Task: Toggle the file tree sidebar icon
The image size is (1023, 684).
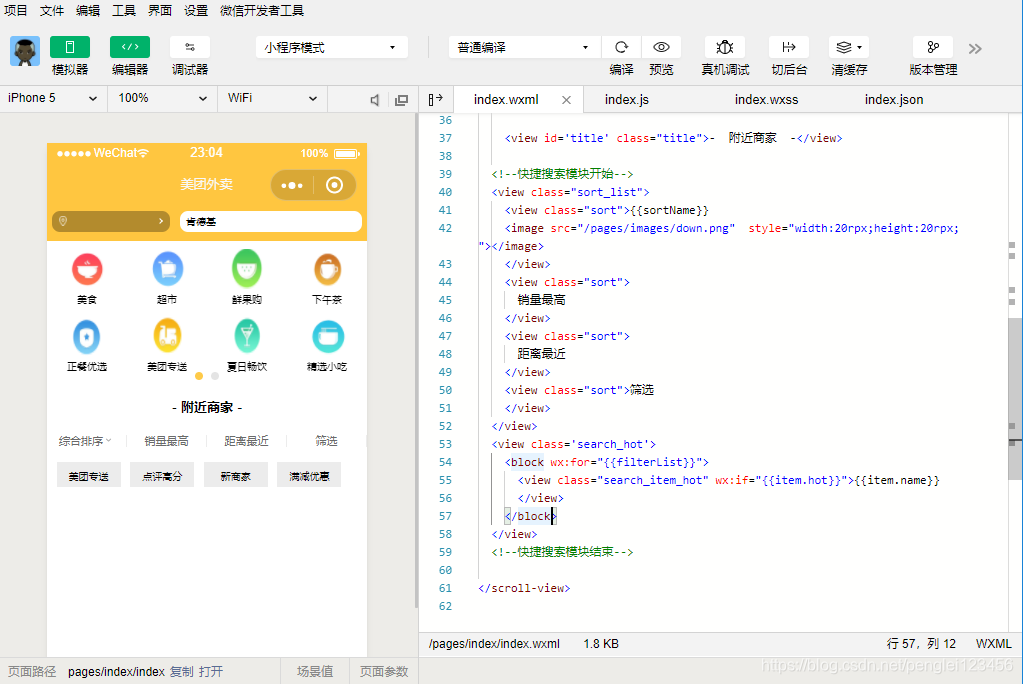Action: click(x=435, y=99)
